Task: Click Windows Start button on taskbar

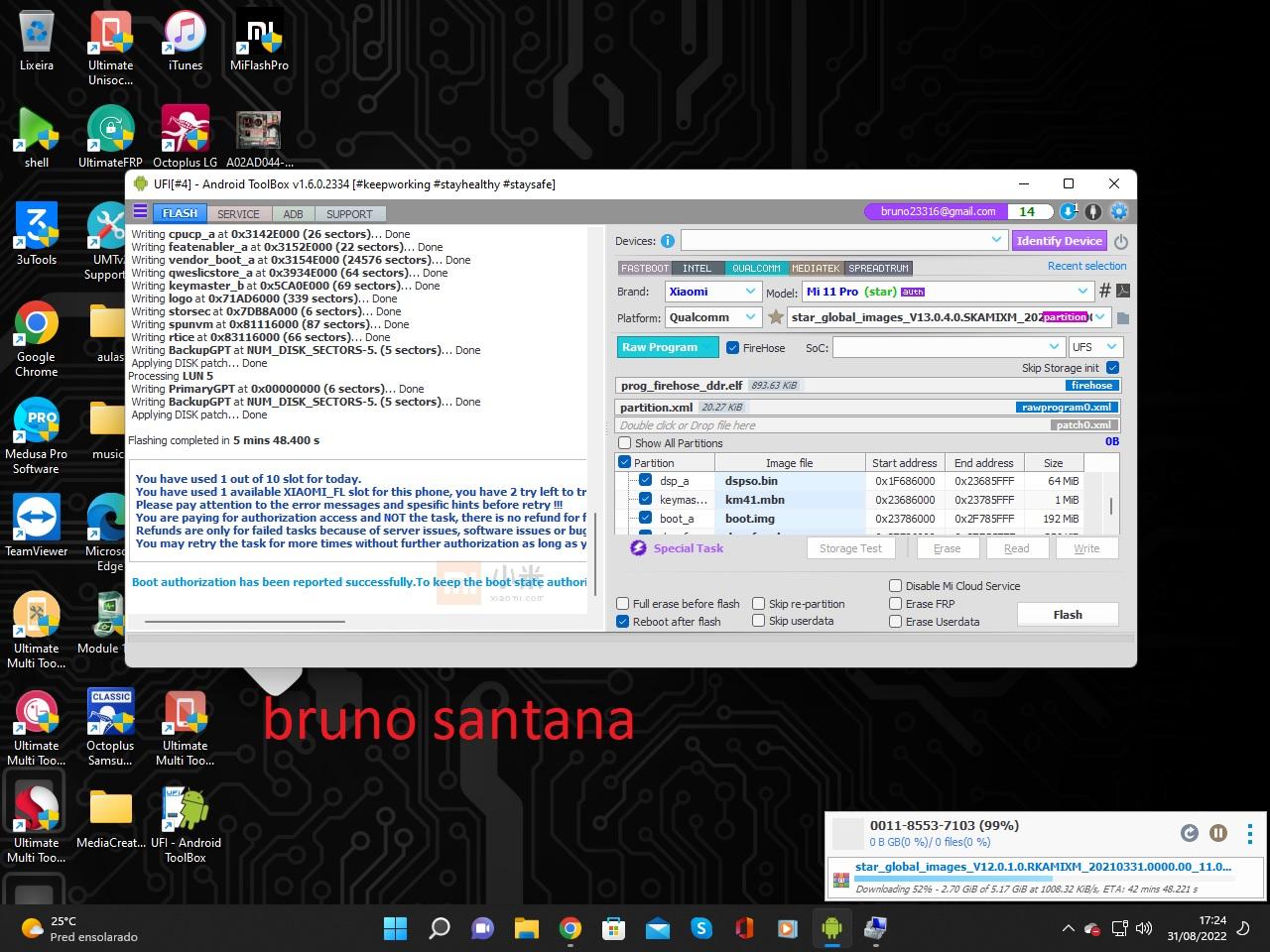Action: coord(395,928)
